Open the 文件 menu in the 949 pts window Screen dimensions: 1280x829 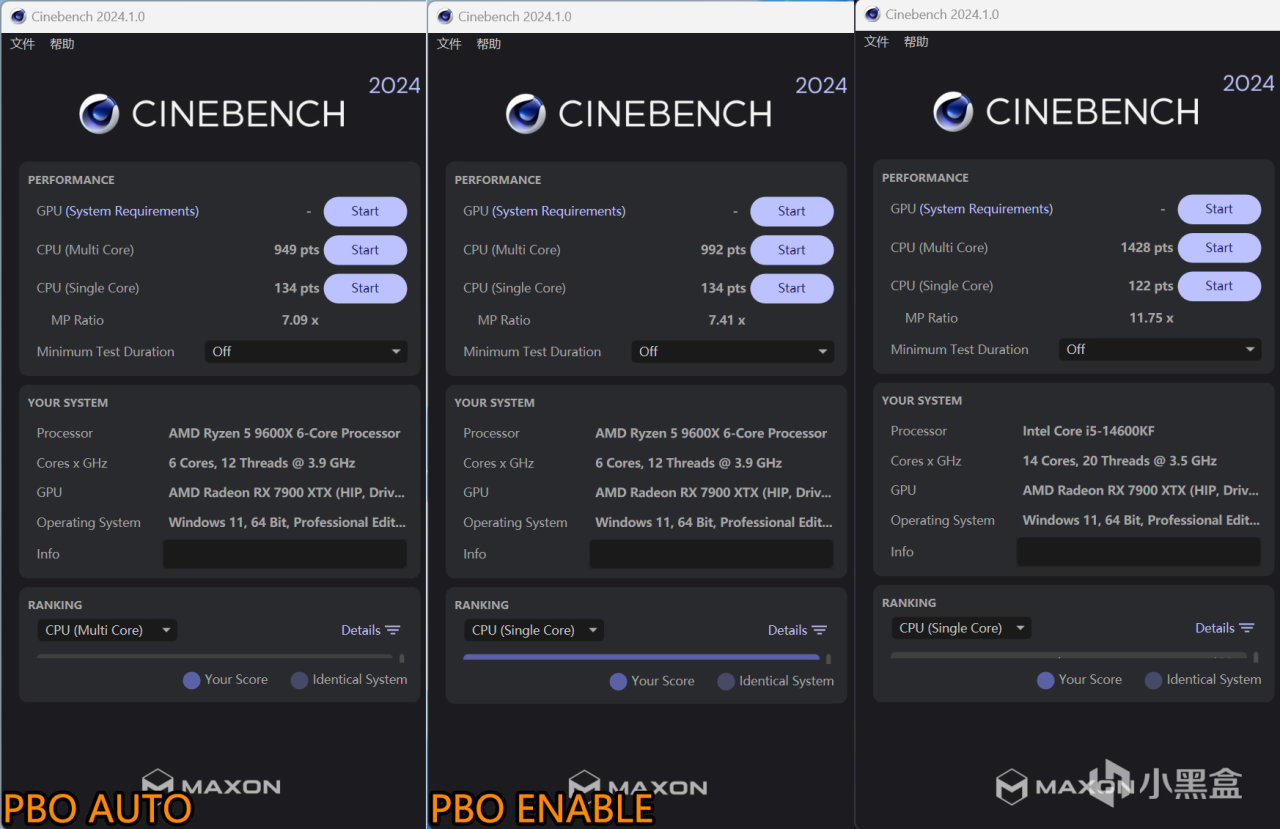(22, 44)
